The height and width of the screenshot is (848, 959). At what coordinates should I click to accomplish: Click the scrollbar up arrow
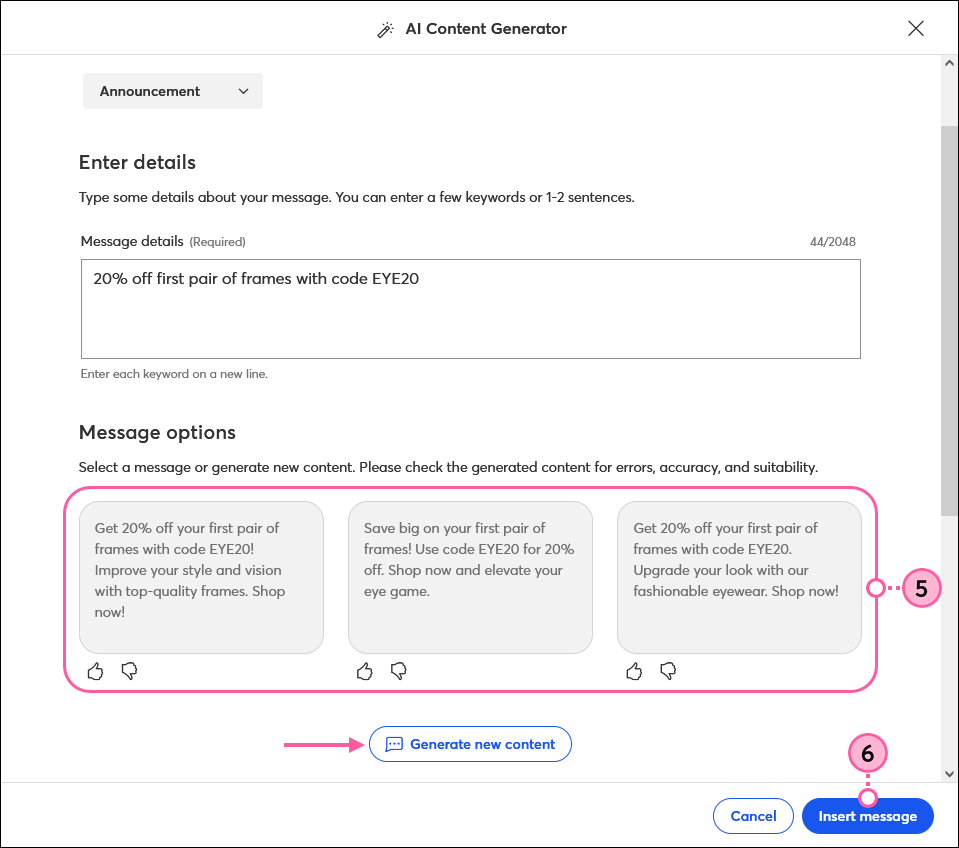click(949, 63)
